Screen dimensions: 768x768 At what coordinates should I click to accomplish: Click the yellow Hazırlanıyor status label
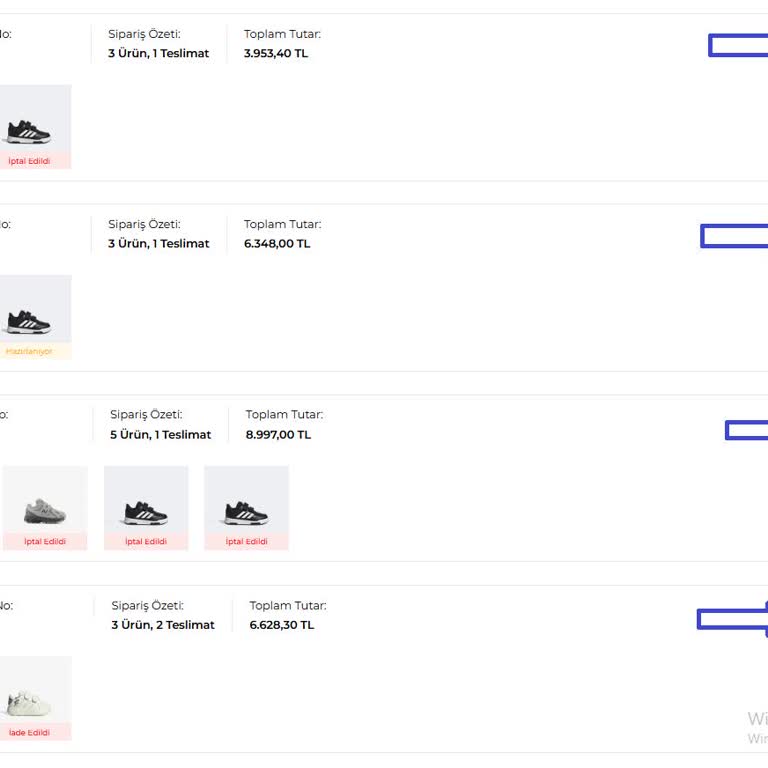coord(29,351)
